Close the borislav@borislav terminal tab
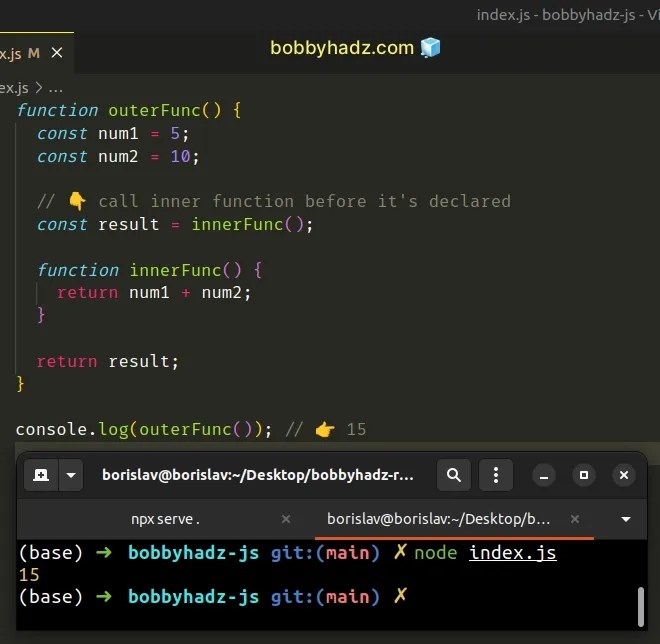 (575, 519)
